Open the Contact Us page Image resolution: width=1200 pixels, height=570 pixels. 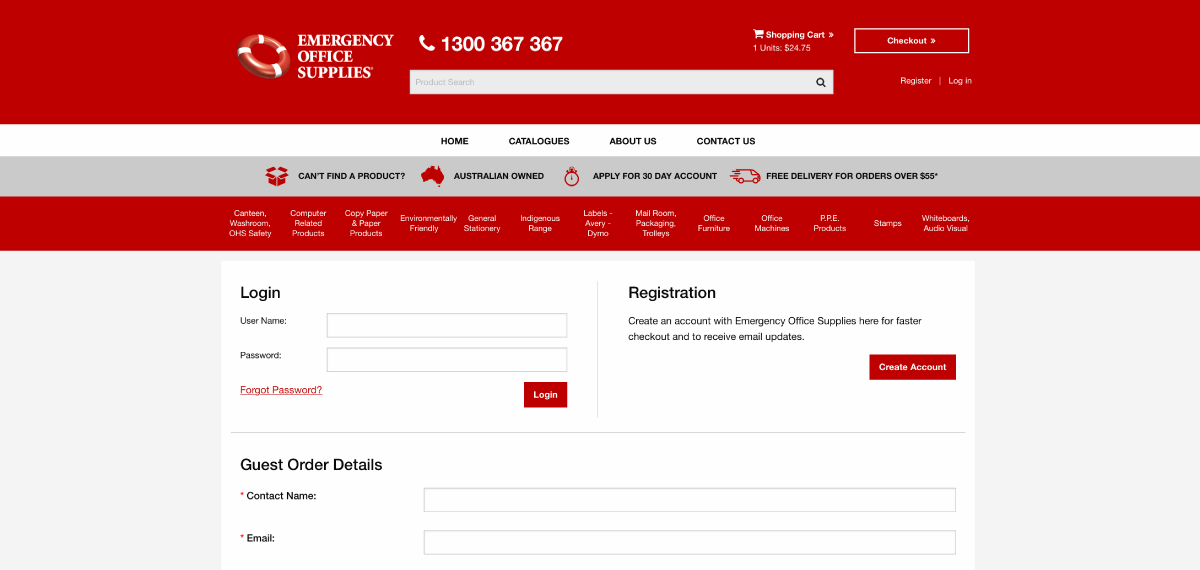coord(726,141)
